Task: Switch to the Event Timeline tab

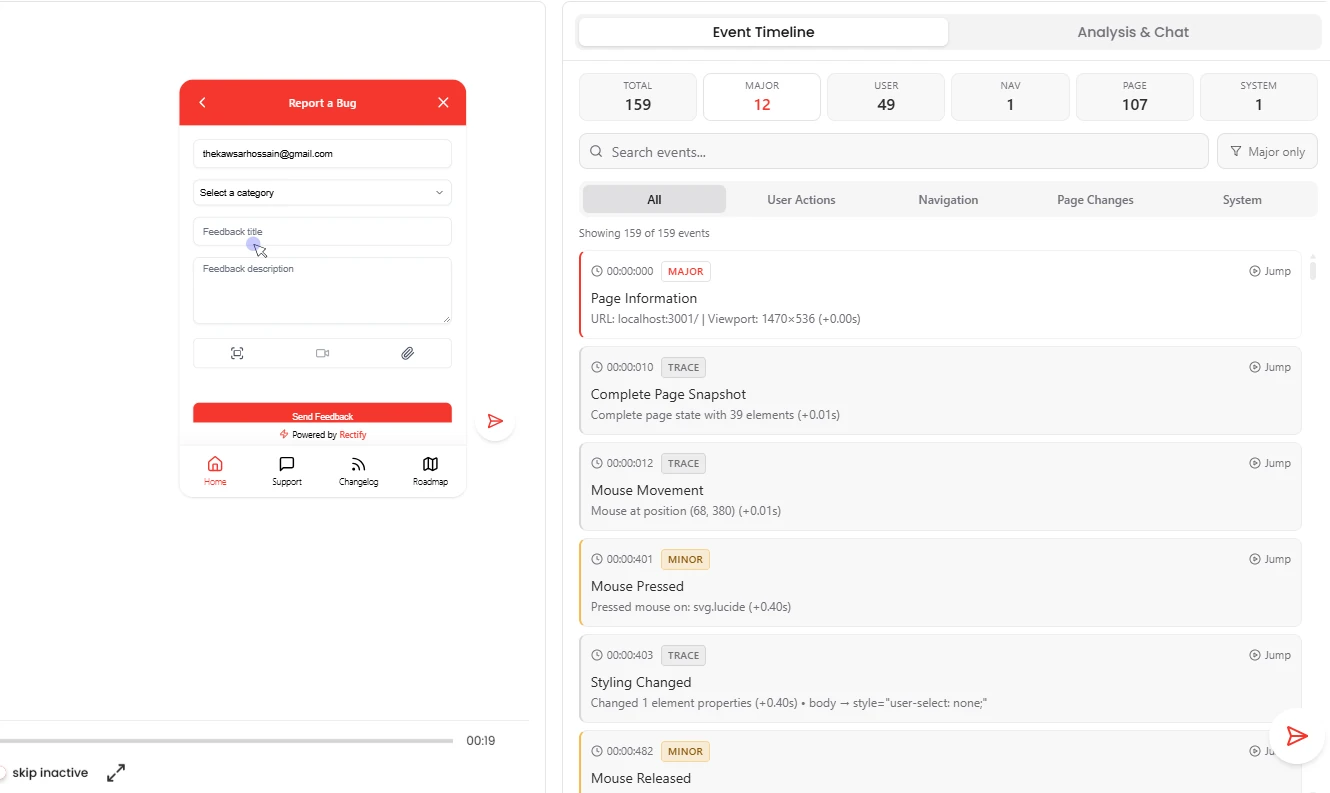Action: pos(763,32)
